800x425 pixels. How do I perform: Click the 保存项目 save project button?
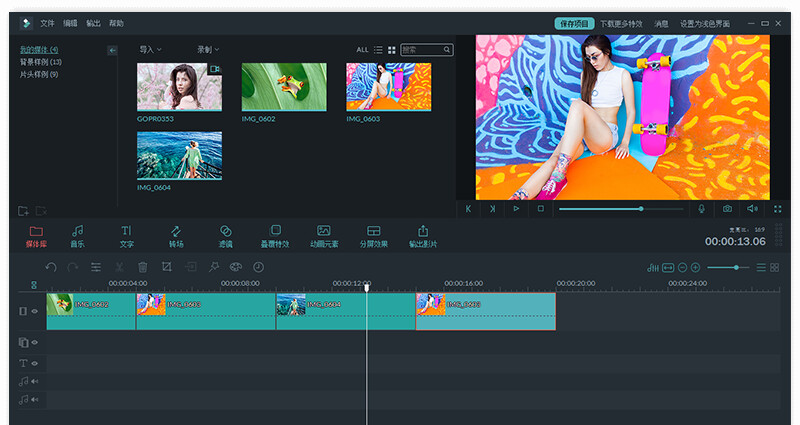coord(574,23)
